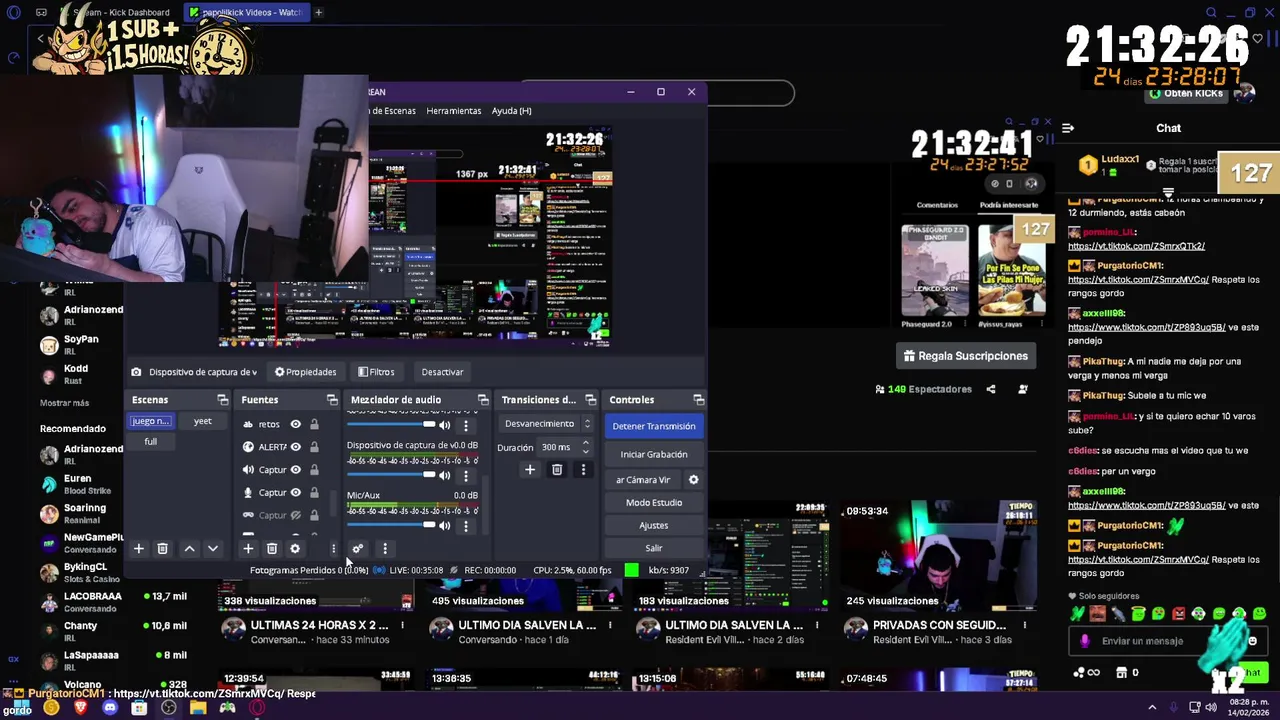Select Comentarios tab in side panel

(x=937, y=205)
